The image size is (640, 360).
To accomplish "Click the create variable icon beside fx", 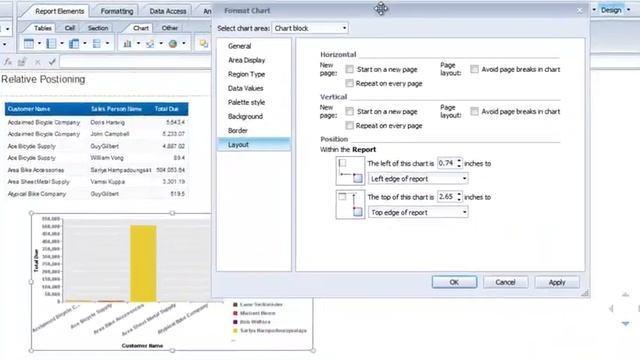I will (22, 62).
